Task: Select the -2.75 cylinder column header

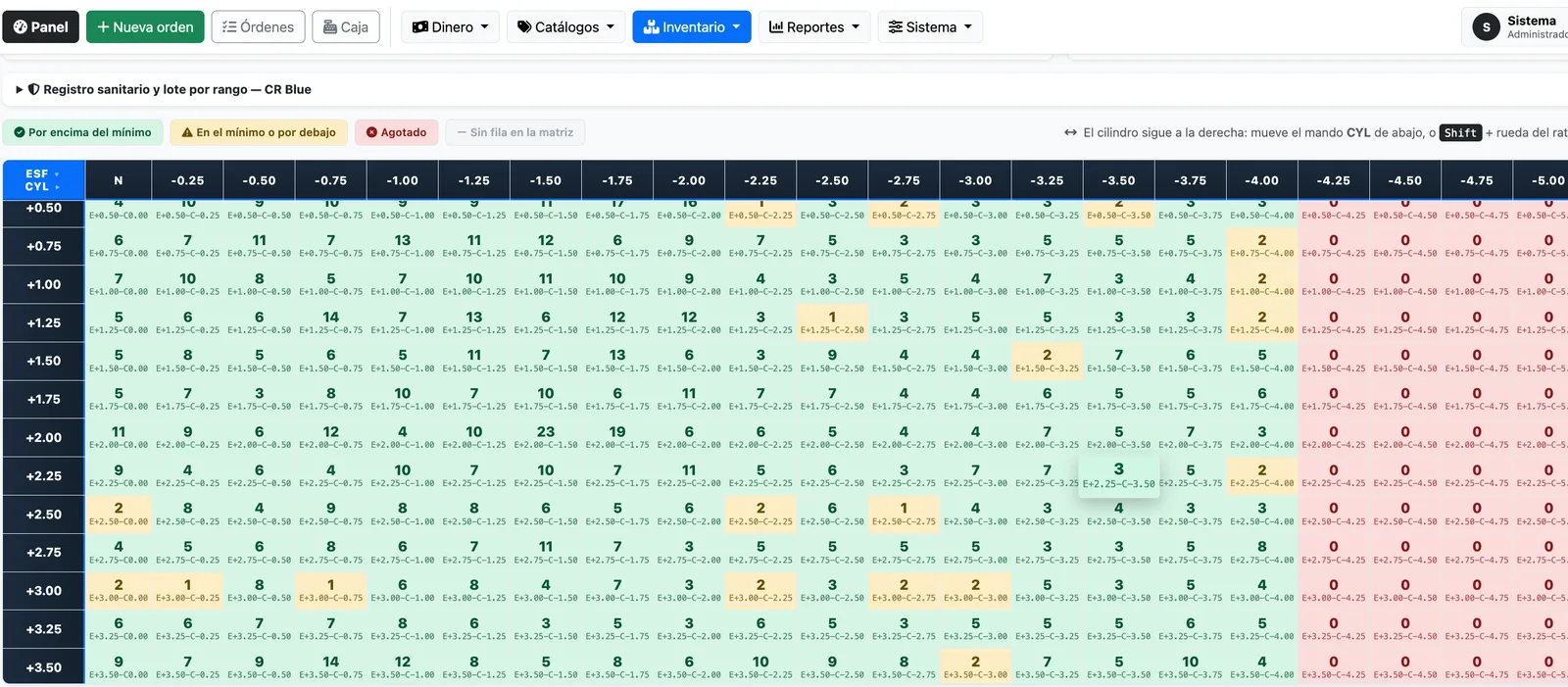Action: pyautogui.click(x=904, y=180)
